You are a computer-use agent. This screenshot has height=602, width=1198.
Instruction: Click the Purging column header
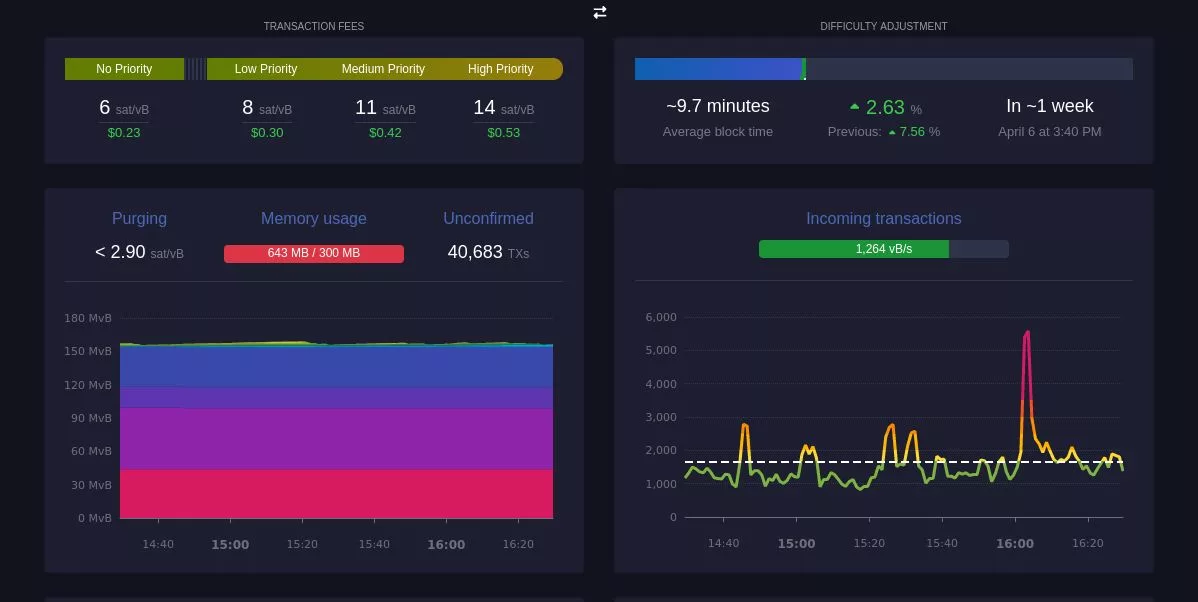tap(139, 218)
